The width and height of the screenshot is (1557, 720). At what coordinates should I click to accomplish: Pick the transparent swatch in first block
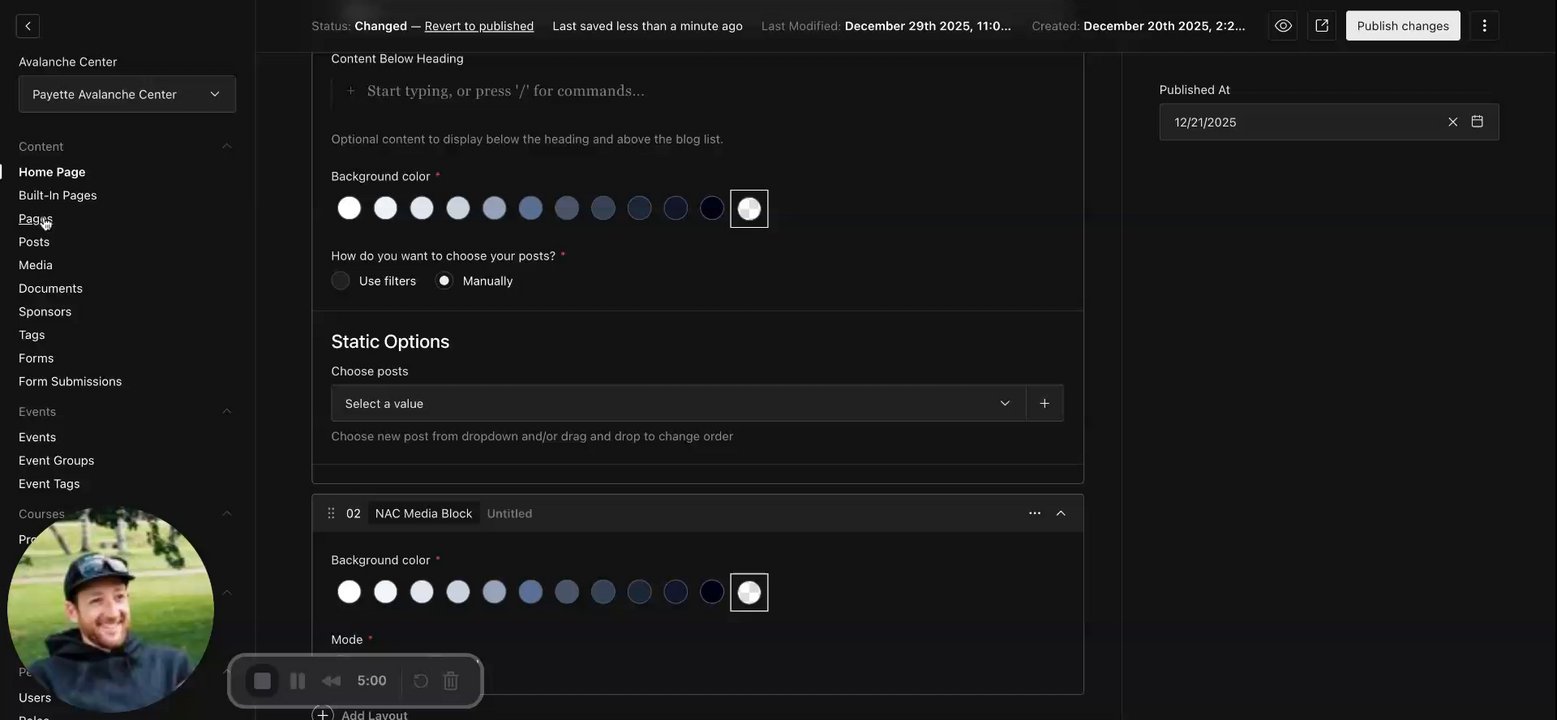(x=749, y=208)
